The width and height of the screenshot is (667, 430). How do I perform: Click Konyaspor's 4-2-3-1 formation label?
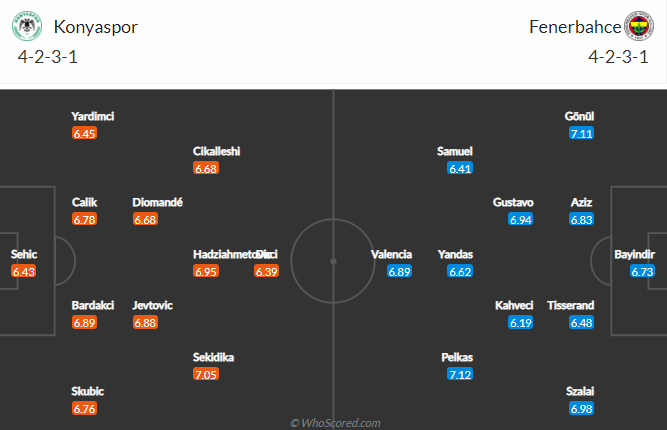(48, 57)
